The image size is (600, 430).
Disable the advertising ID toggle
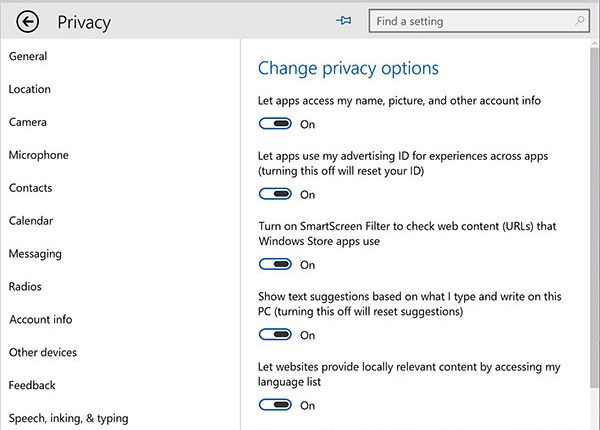coord(275,194)
